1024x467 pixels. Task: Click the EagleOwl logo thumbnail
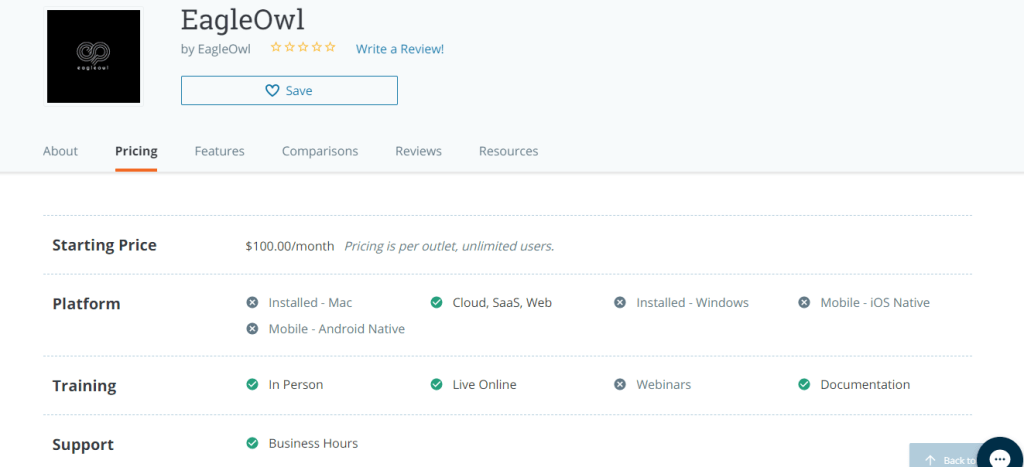click(93, 56)
